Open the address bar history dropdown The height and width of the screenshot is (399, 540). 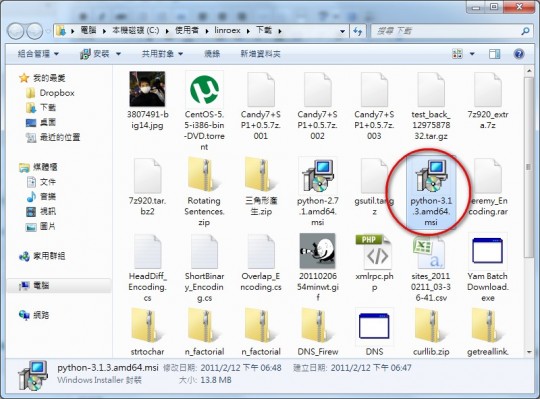(342, 31)
